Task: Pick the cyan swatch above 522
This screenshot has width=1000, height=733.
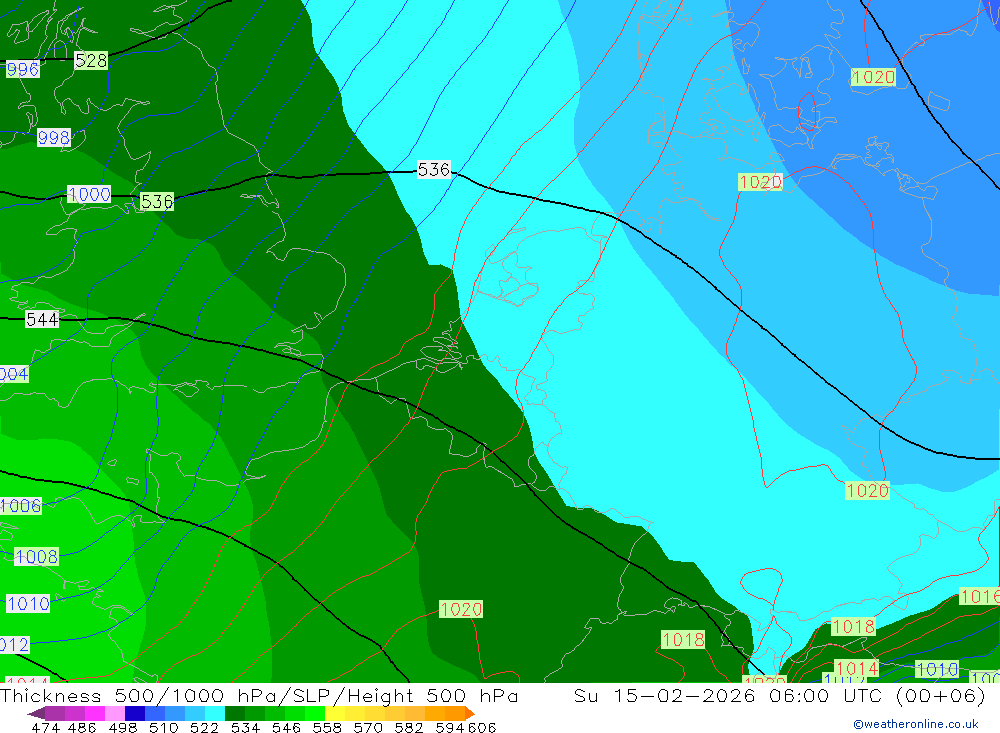Action: coord(215,713)
